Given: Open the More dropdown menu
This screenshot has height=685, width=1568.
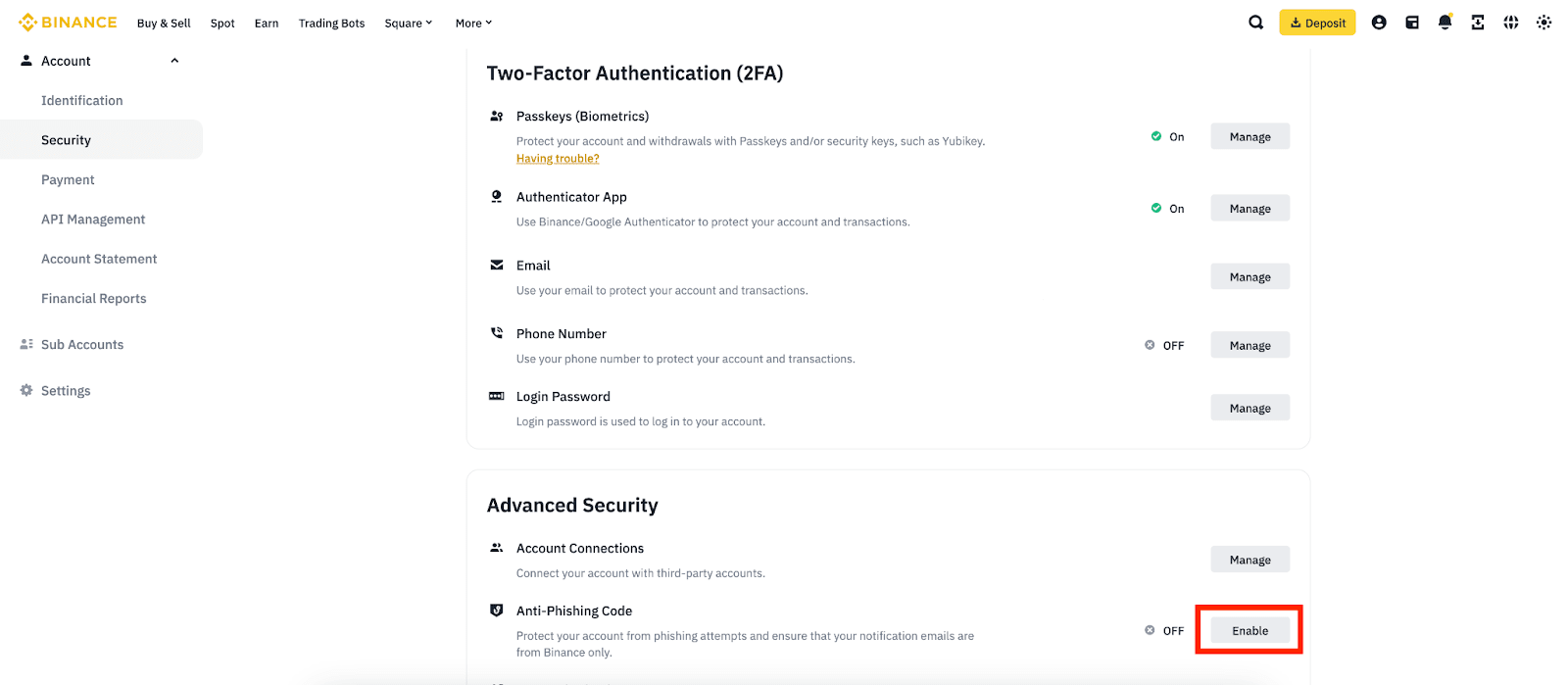Looking at the screenshot, I should (x=473, y=24).
